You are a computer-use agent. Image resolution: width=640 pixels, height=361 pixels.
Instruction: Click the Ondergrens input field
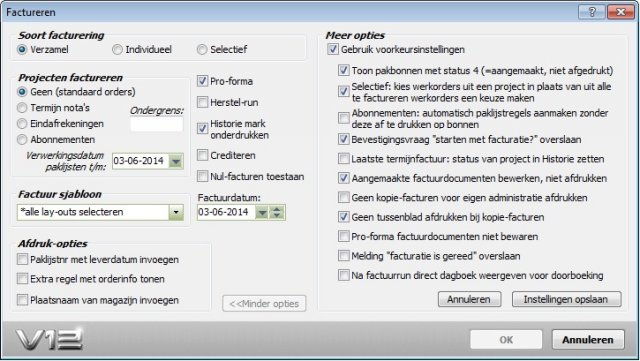(157, 125)
